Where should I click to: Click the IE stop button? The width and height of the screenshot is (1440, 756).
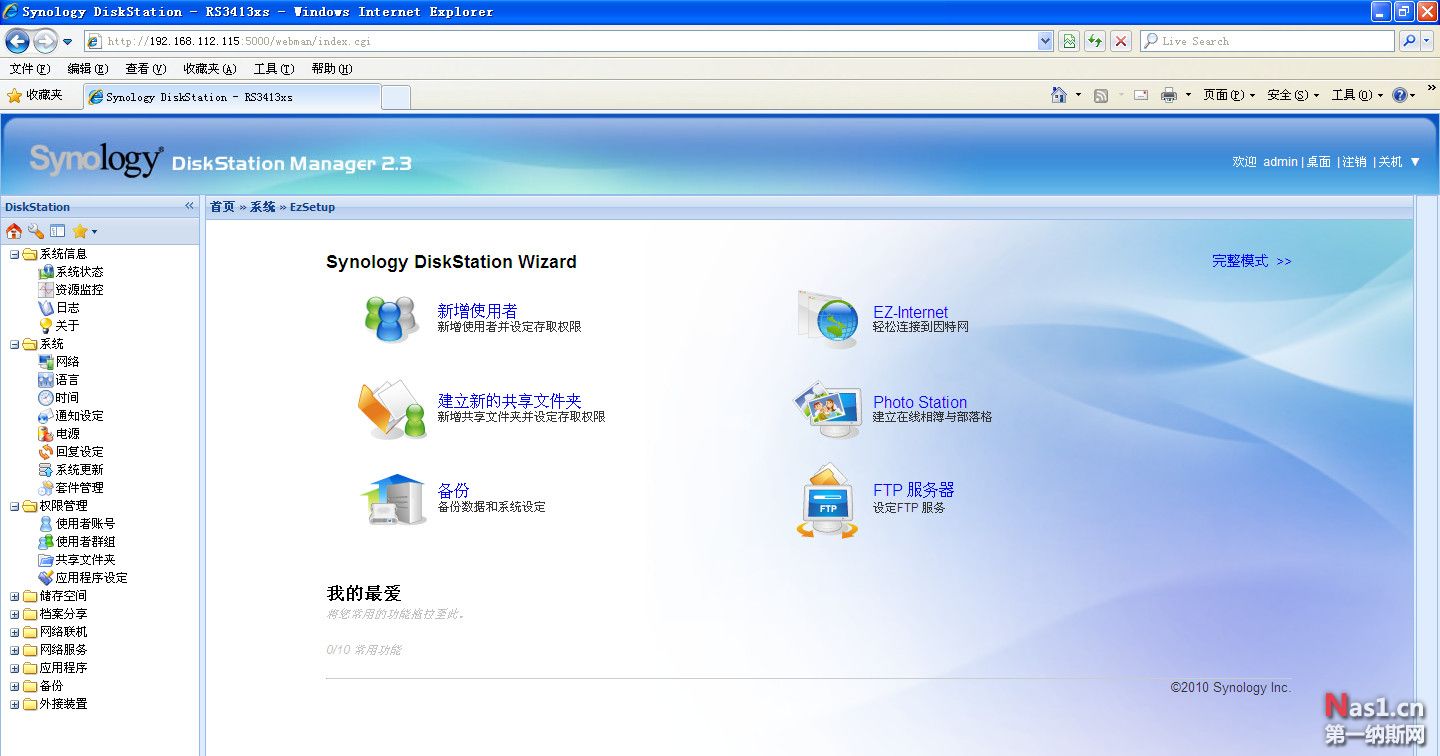[1121, 41]
